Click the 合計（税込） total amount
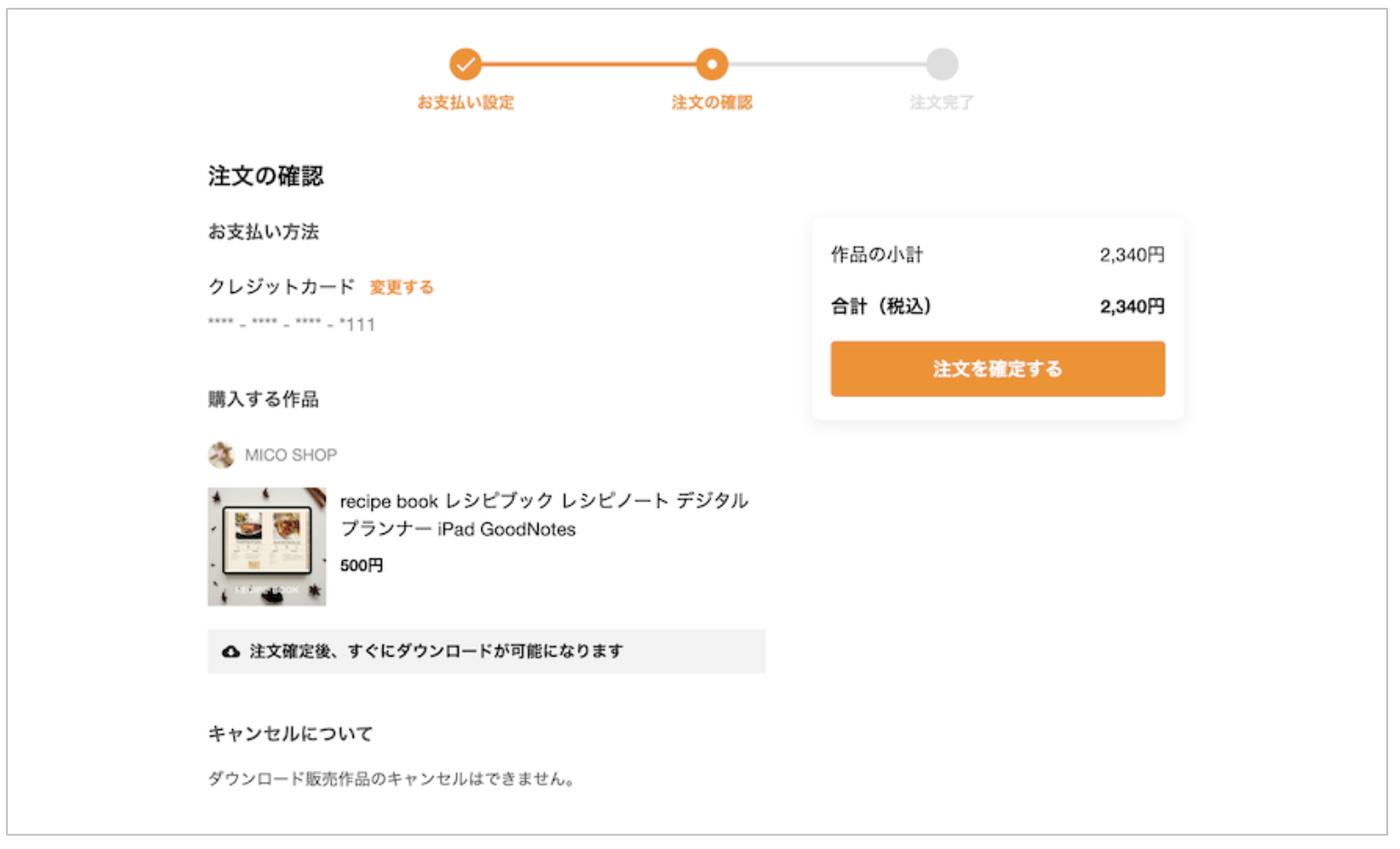The image size is (1400, 849). pyautogui.click(x=1132, y=307)
